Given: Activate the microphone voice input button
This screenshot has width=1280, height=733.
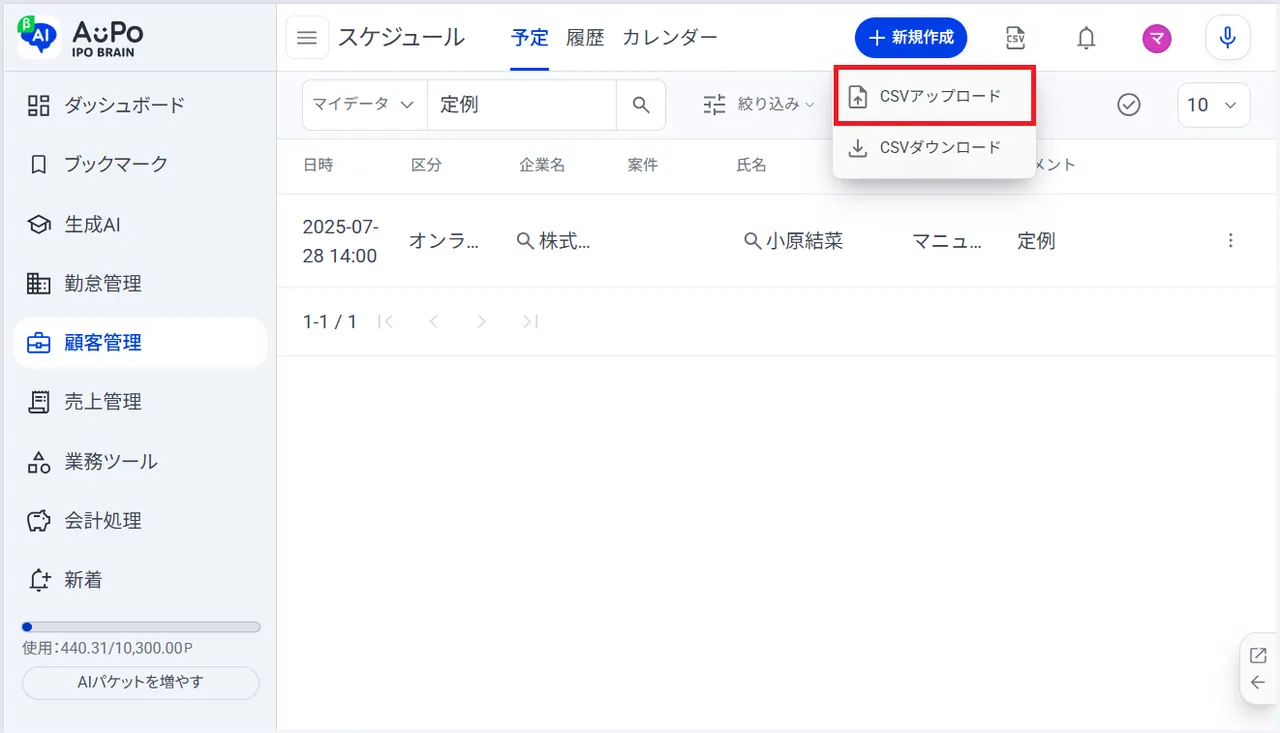Looking at the screenshot, I should (x=1228, y=38).
